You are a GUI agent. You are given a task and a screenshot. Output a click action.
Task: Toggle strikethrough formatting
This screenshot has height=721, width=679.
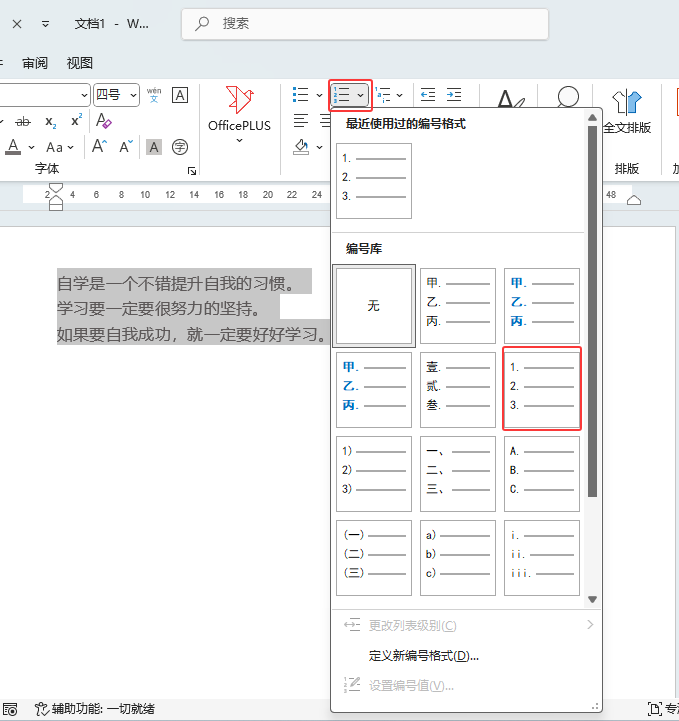point(23,122)
